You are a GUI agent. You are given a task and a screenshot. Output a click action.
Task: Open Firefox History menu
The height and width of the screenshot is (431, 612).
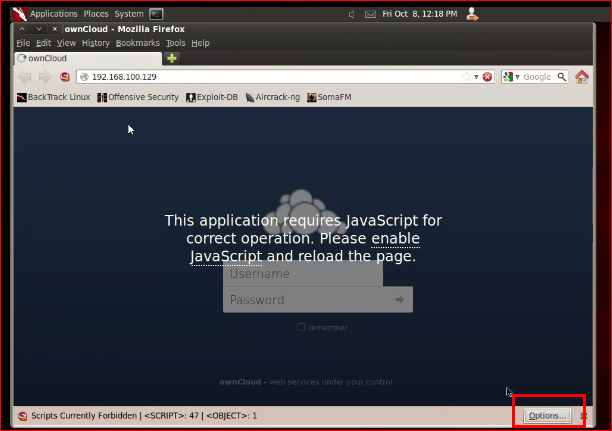click(96, 43)
